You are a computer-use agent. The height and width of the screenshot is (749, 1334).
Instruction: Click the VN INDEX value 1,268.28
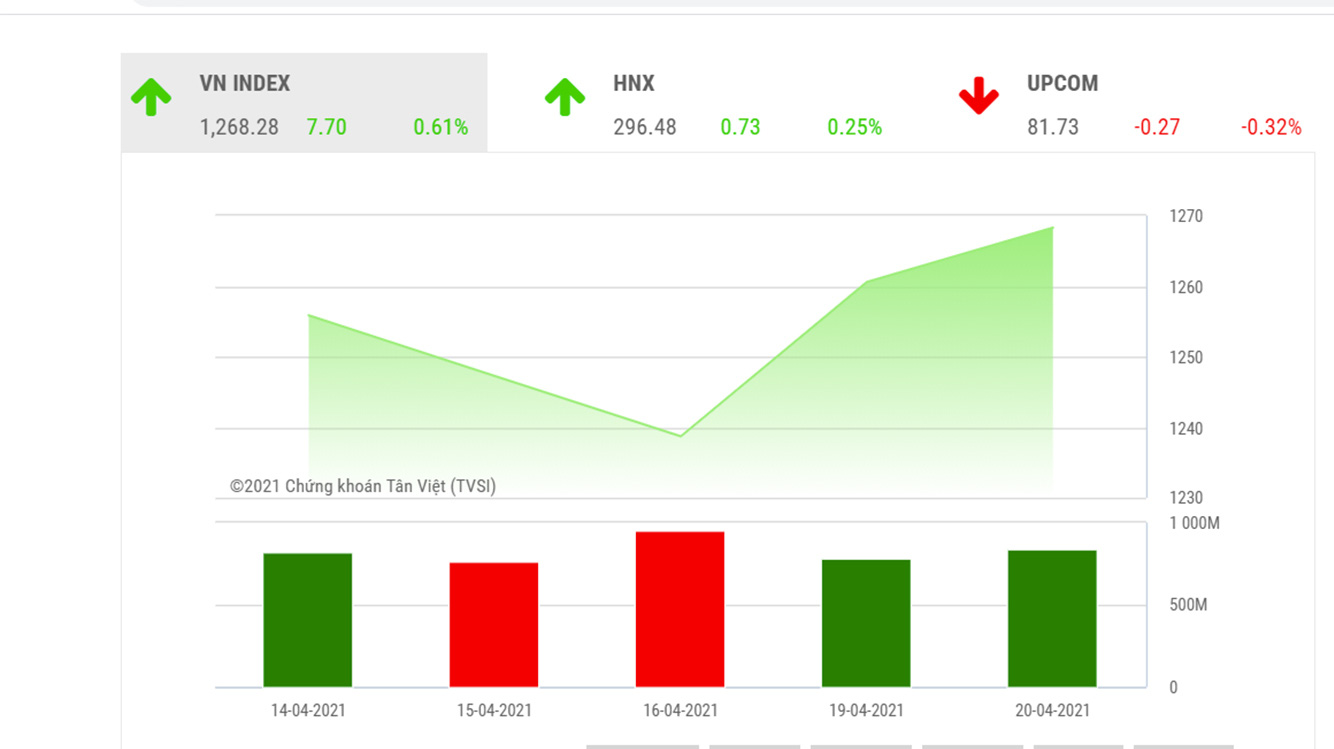point(239,127)
